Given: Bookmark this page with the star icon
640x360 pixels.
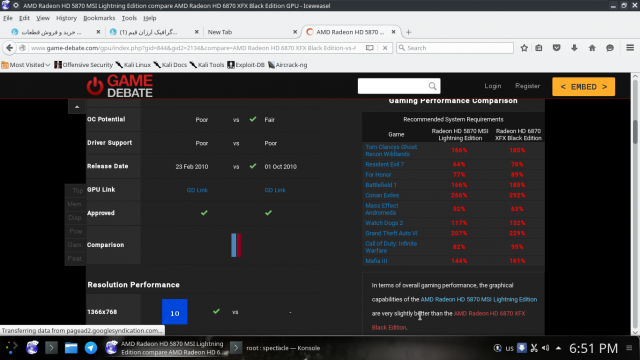Looking at the screenshot, I should coord(524,48).
